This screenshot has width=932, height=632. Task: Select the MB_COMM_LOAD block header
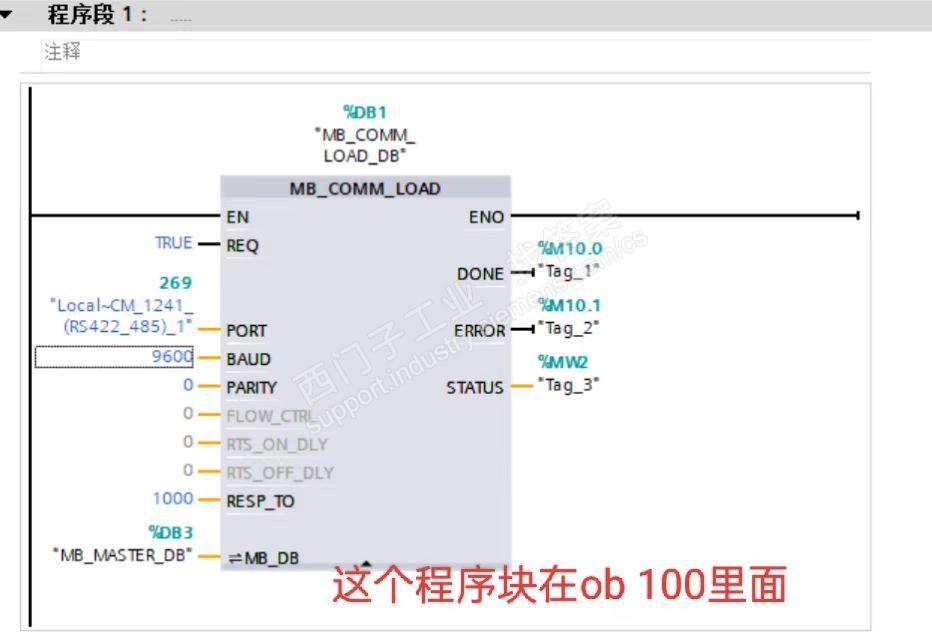point(365,188)
